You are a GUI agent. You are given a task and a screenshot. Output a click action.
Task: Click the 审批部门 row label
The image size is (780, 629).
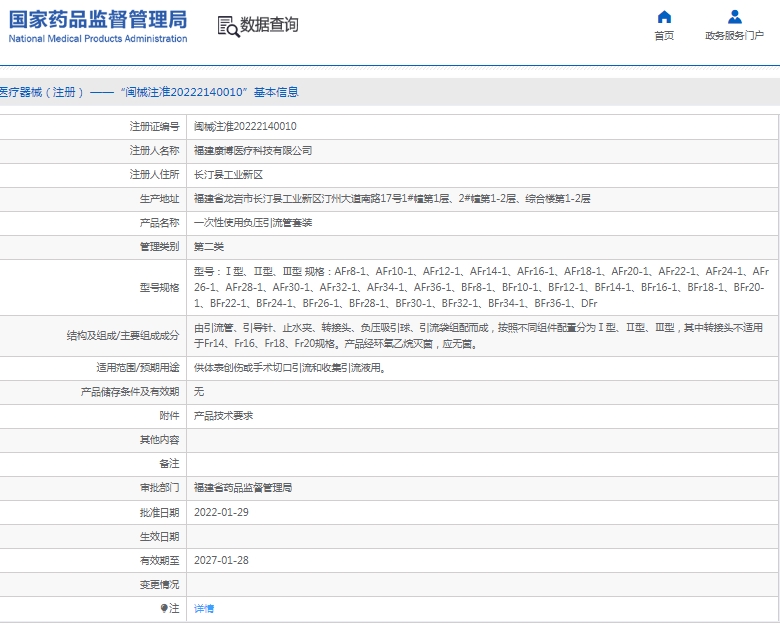(159, 488)
